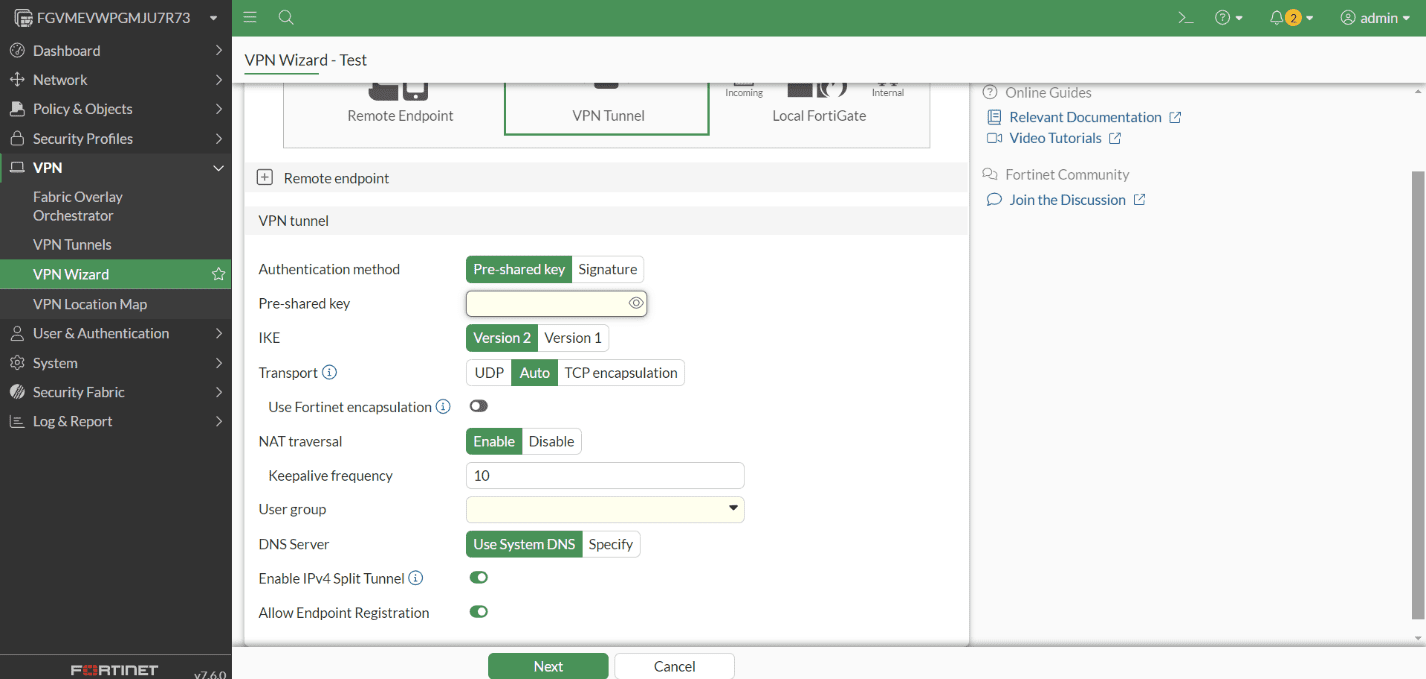Viewport: 1426px width, 679px height.
Task: Select Specify DNS Server option
Action: pos(611,544)
